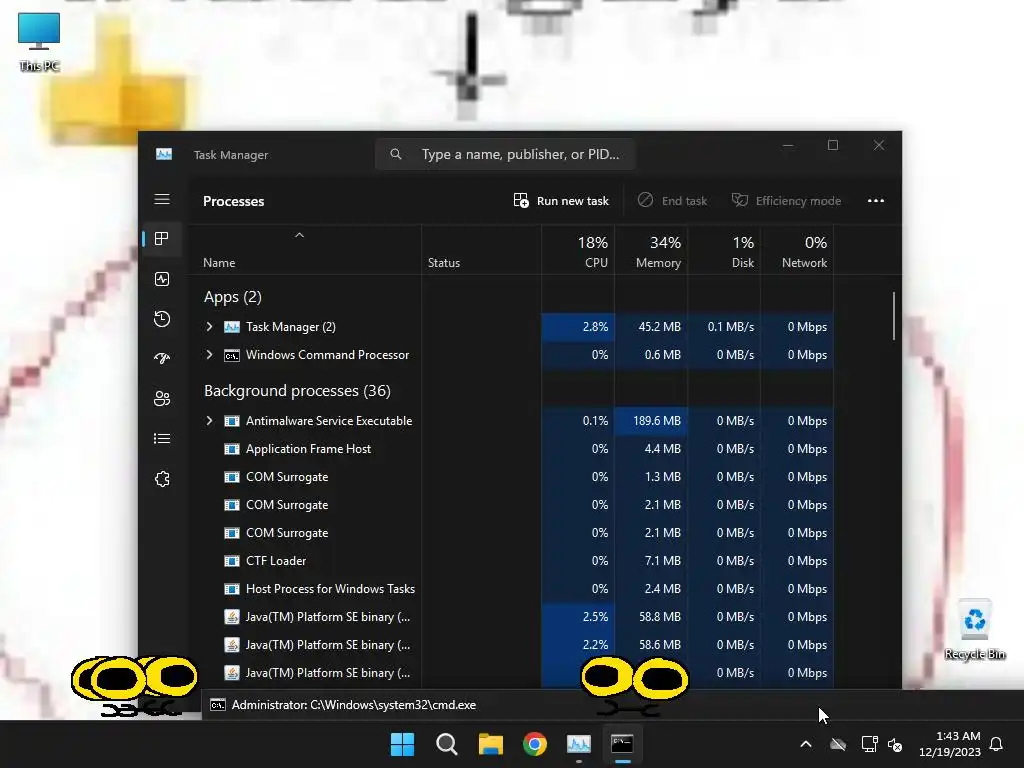Click the 2.4 MB memory cell
The height and width of the screenshot is (768, 1024).
651,588
